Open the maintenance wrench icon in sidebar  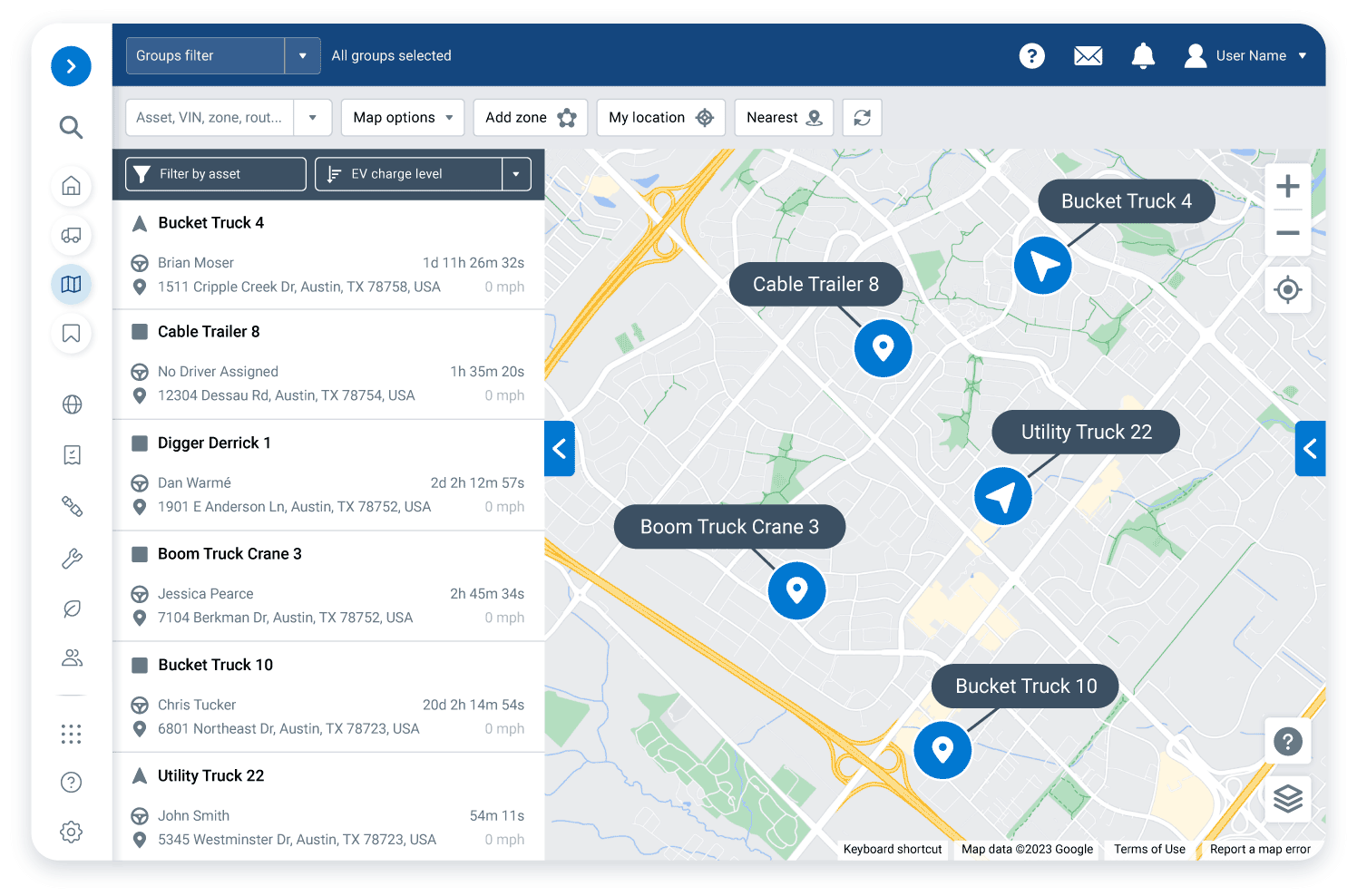coord(71,558)
